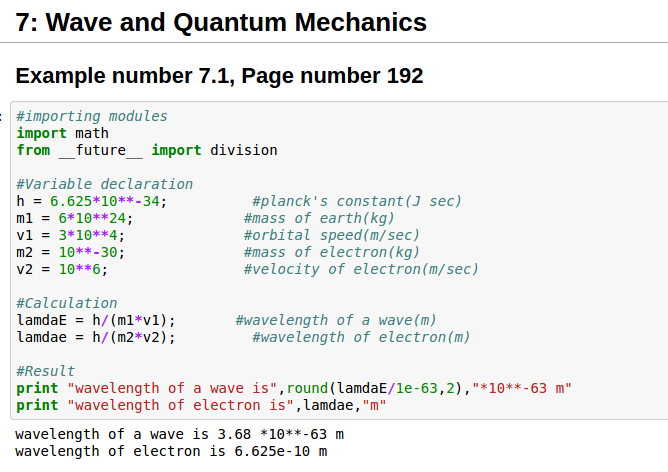Click the "#velocity of electron(m/sec)" comment
Screen dimensions: 668x472
click(361, 269)
